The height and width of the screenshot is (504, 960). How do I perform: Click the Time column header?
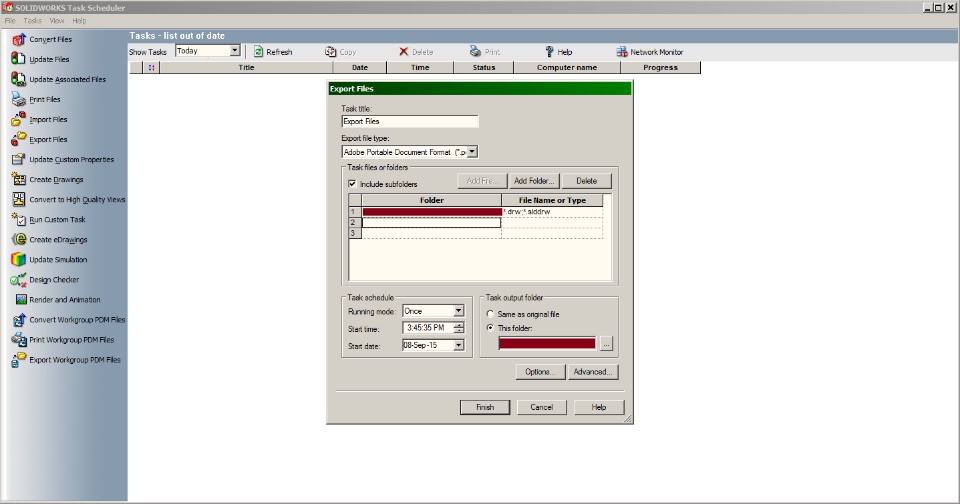(420, 67)
